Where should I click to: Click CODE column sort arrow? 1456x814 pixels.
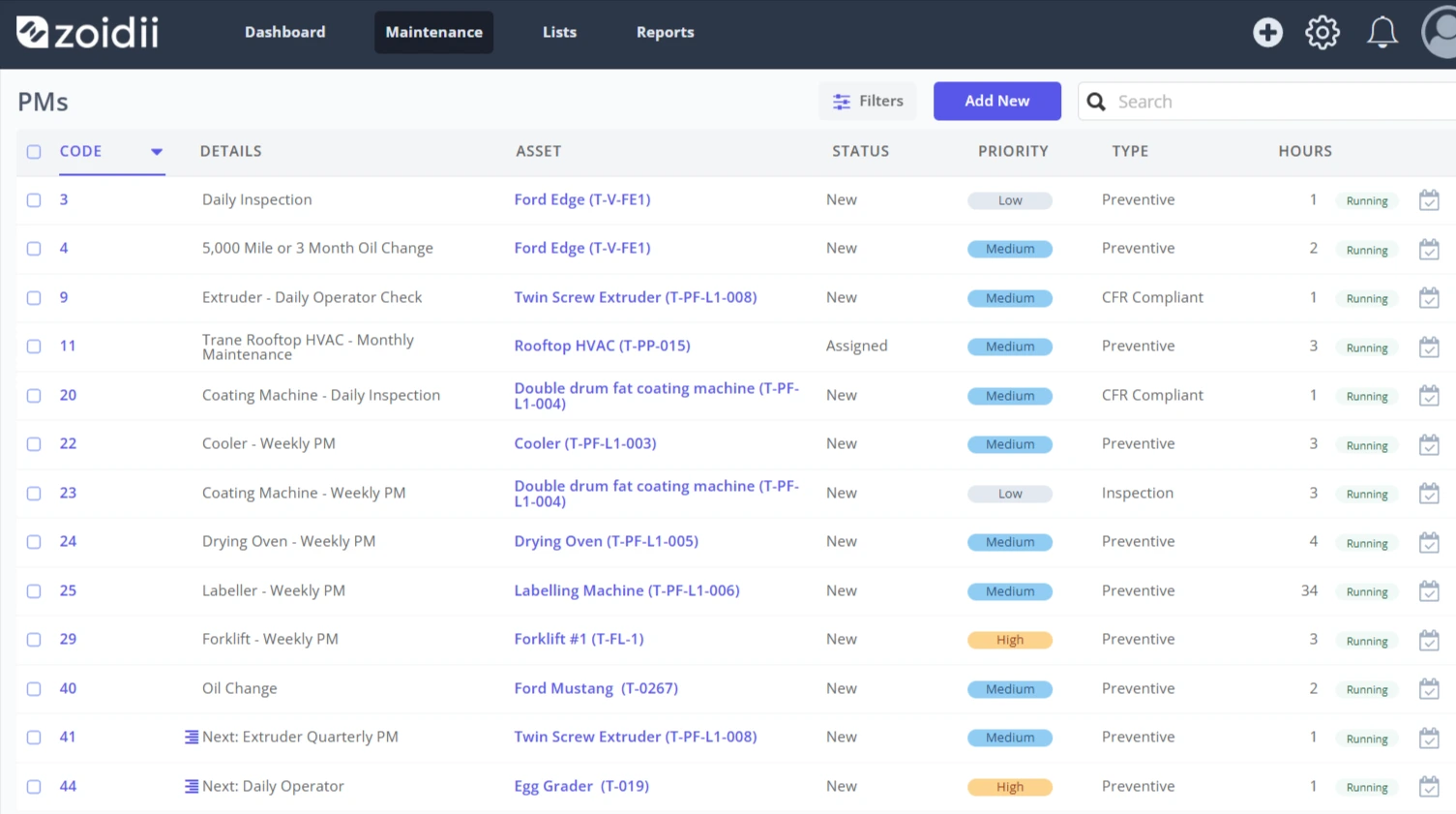157,152
